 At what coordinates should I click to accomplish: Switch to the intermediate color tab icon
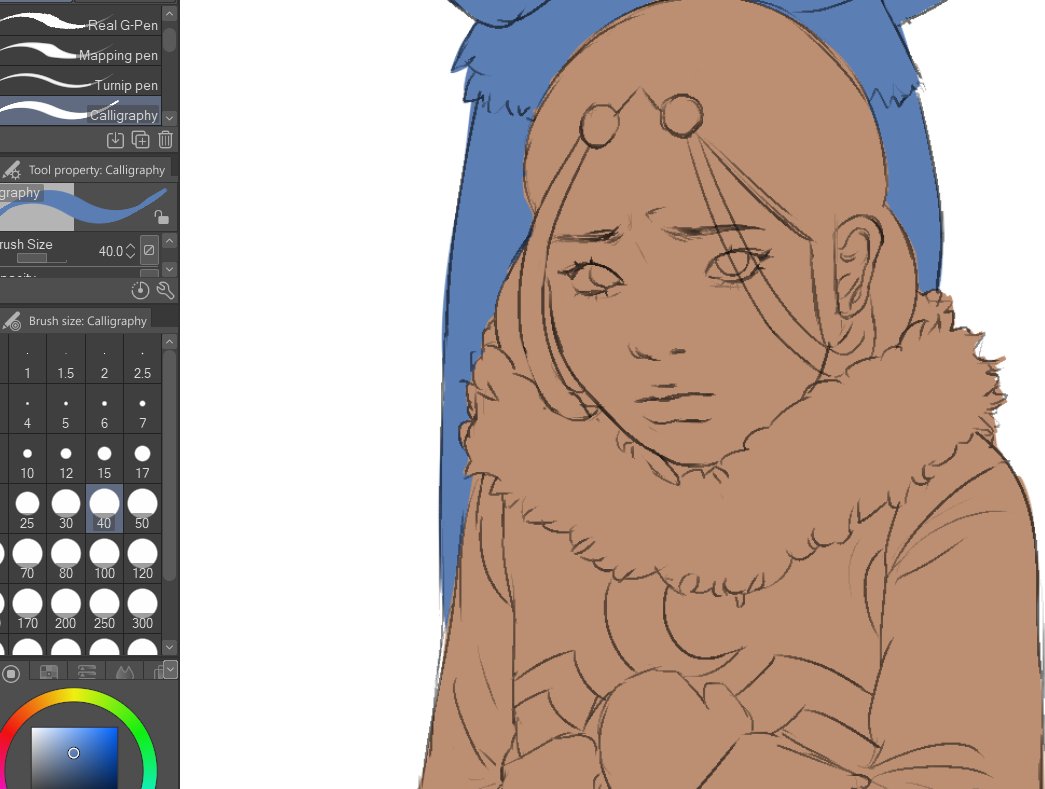tap(125, 673)
